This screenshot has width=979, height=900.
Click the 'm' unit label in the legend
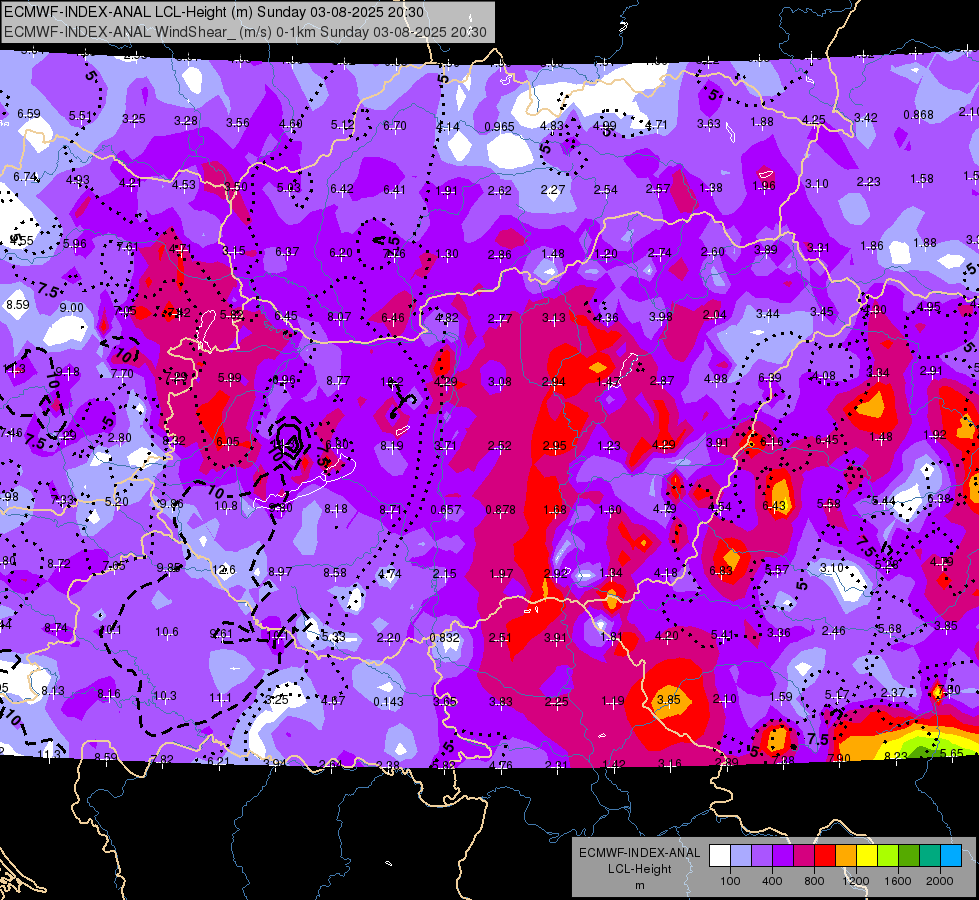[640, 885]
